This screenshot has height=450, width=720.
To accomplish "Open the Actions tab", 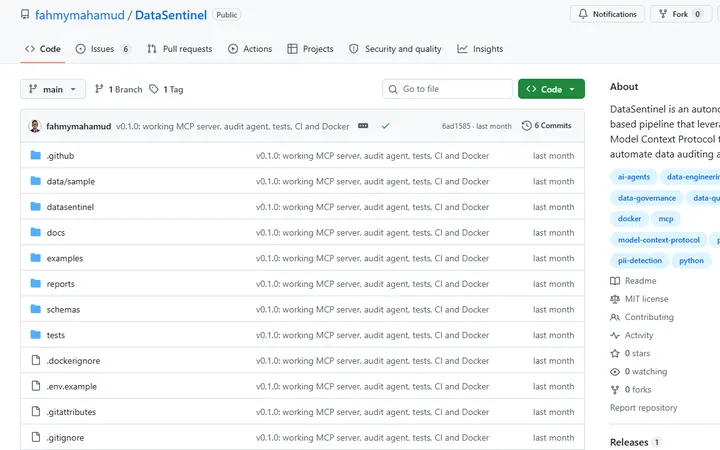I will click(x=250, y=49).
